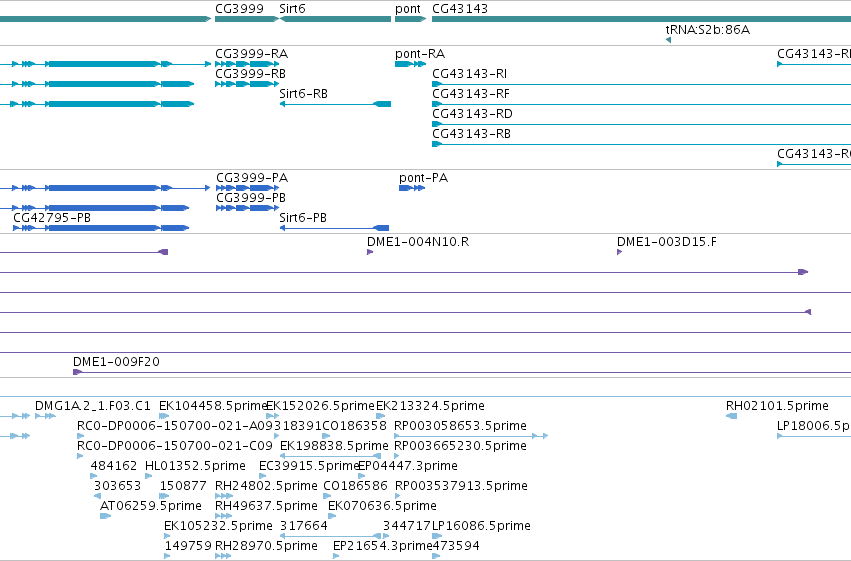Select the RH02101.5prime EST label
This screenshot has width=851, height=561.
777,406
